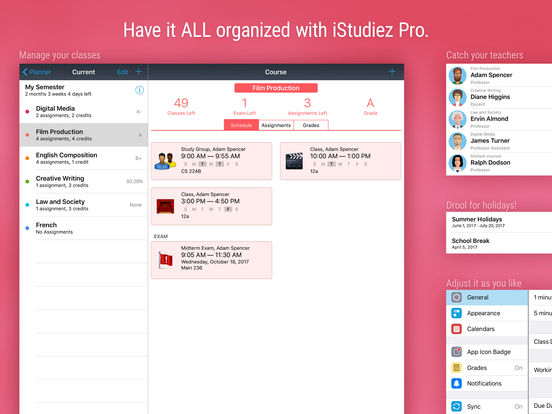Open the My Semester info icon
The image size is (552, 414).
(x=139, y=90)
